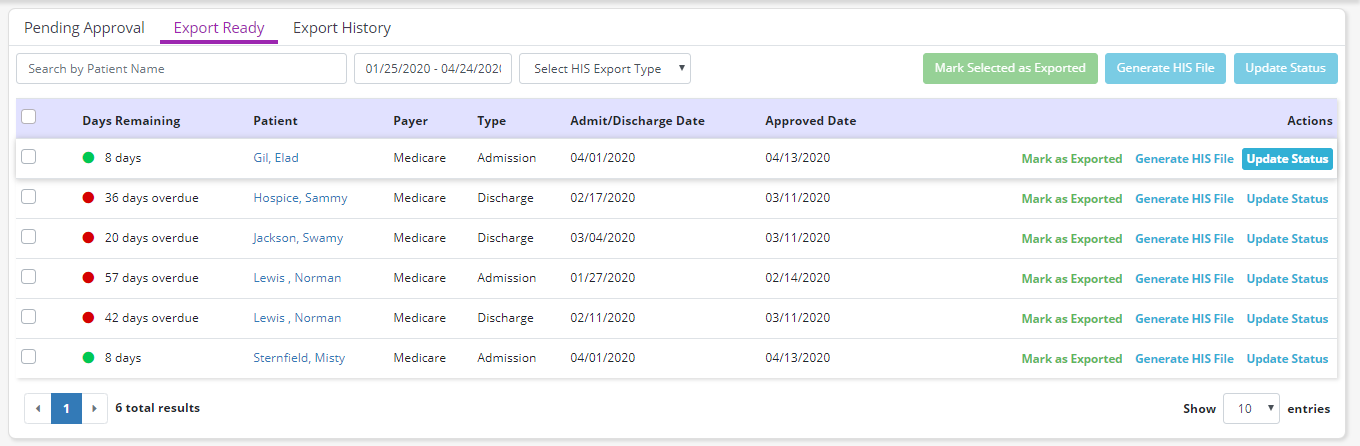This screenshot has height=446, width=1360.
Task: Go to next page arrow in pagination
Action: (94, 408)
